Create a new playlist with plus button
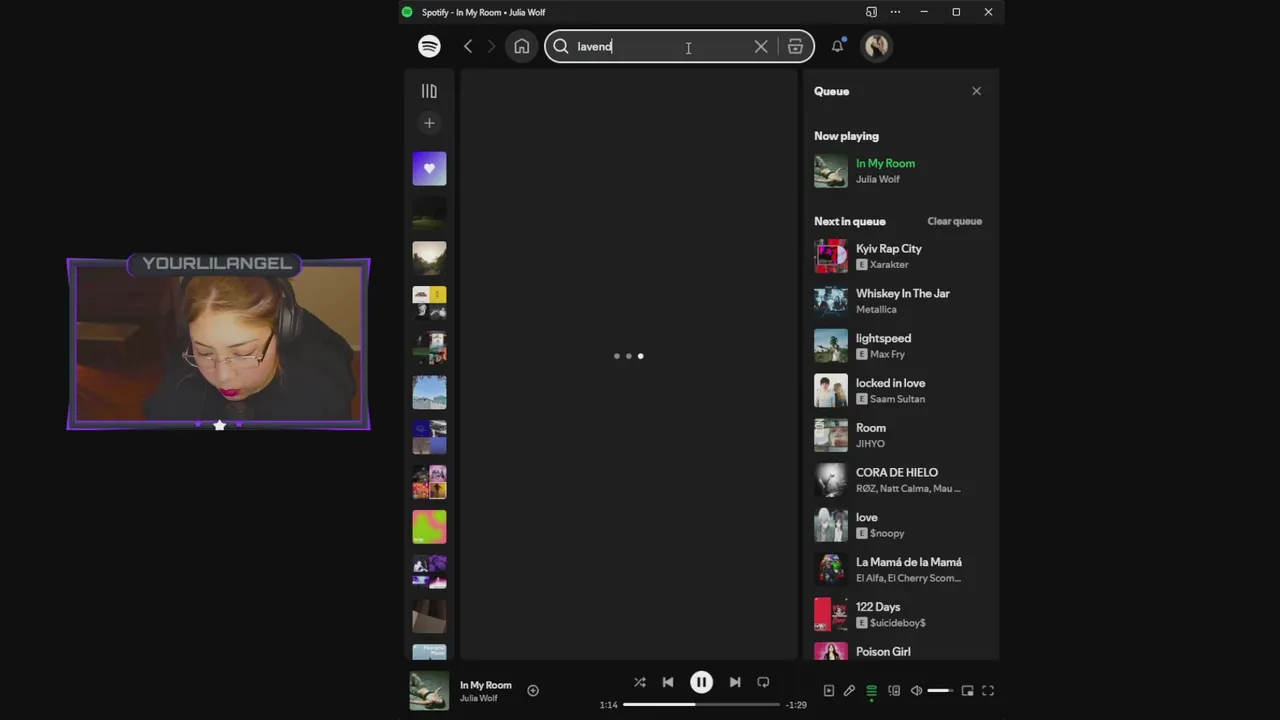The image size is (1280, 720). click(x=429, y=123)
